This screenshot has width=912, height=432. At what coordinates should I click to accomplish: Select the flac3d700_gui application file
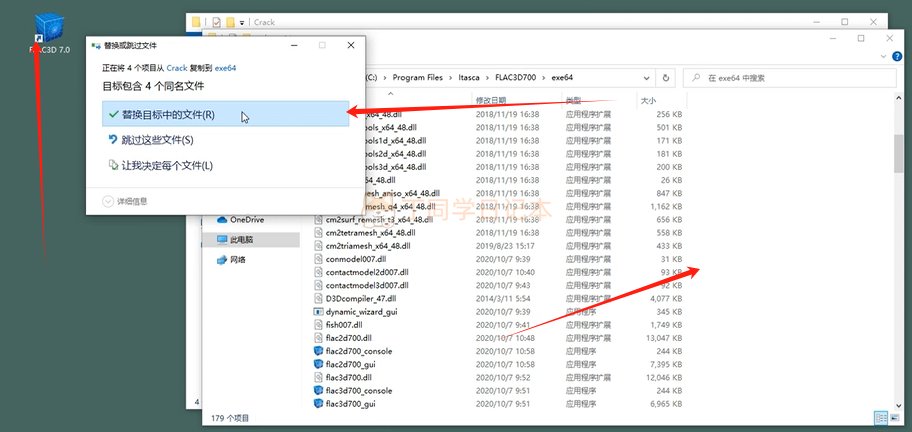tap(350, 404)
